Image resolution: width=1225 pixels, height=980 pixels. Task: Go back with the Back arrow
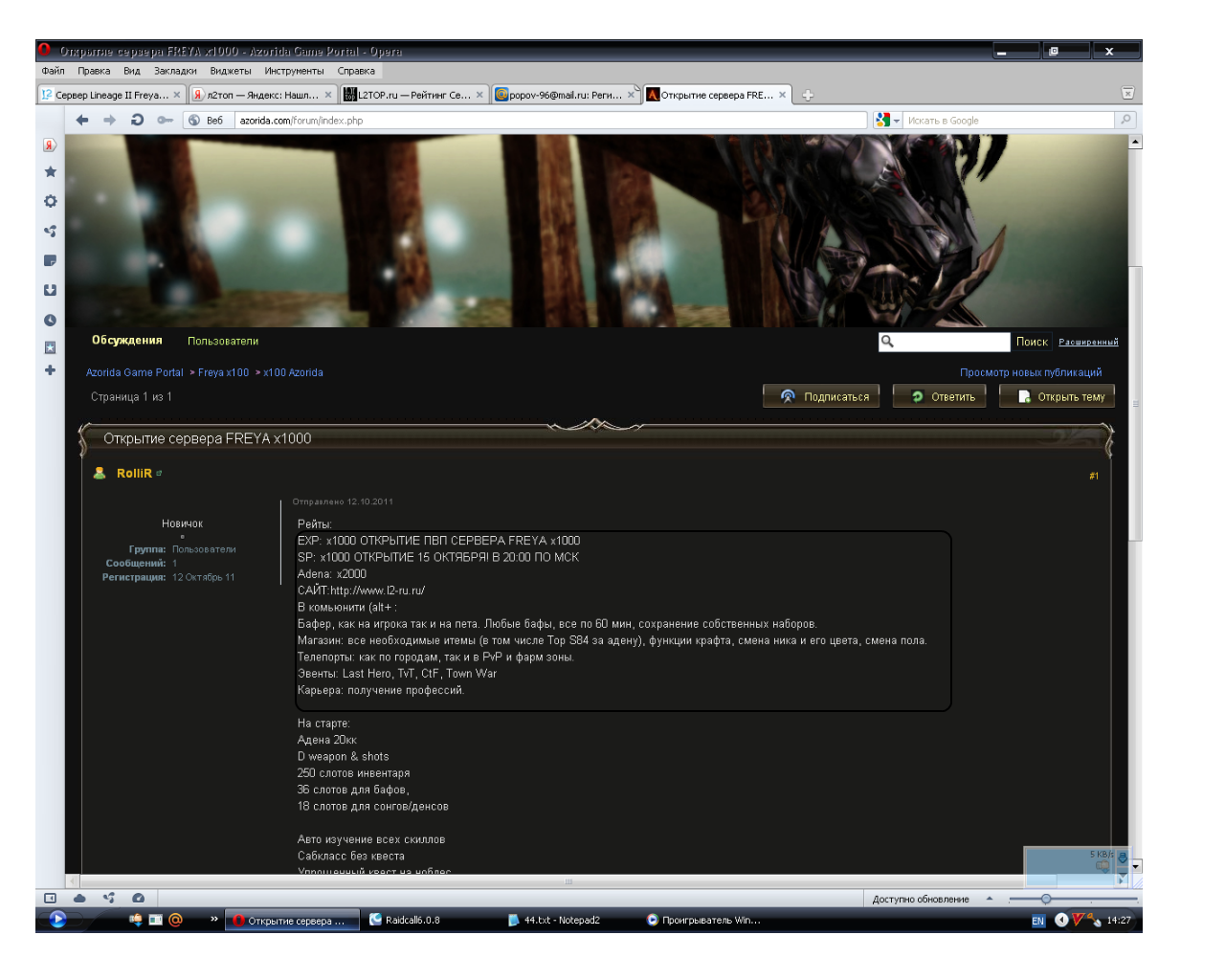click(x=82, y=120)
